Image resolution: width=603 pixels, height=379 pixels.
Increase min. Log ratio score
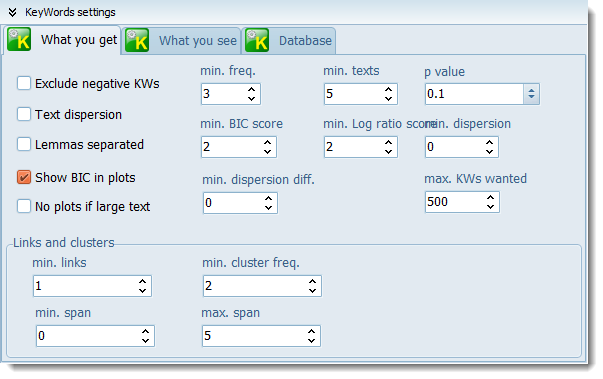[388, 142]
